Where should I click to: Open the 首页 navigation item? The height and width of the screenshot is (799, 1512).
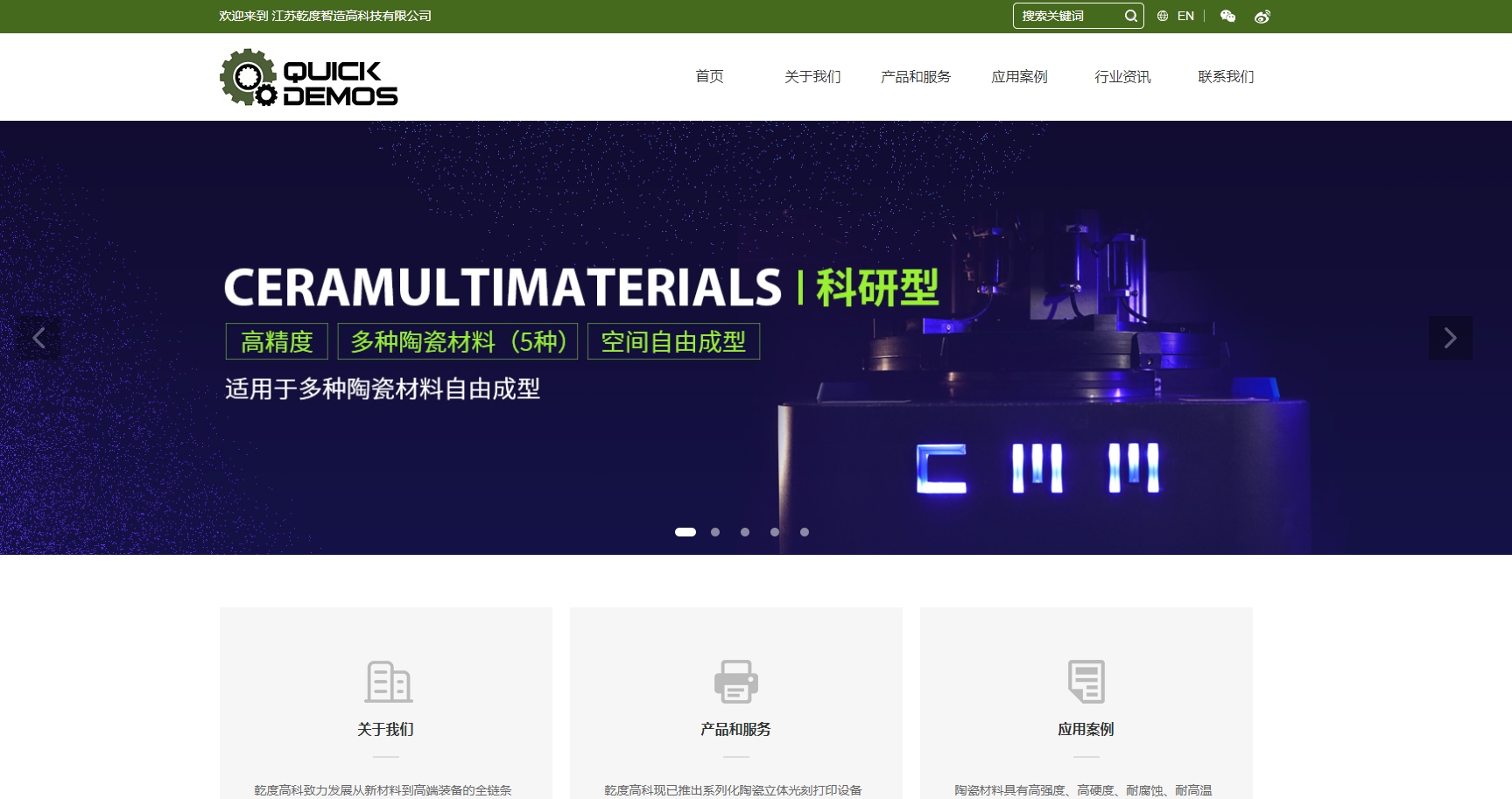pos(709,77)
